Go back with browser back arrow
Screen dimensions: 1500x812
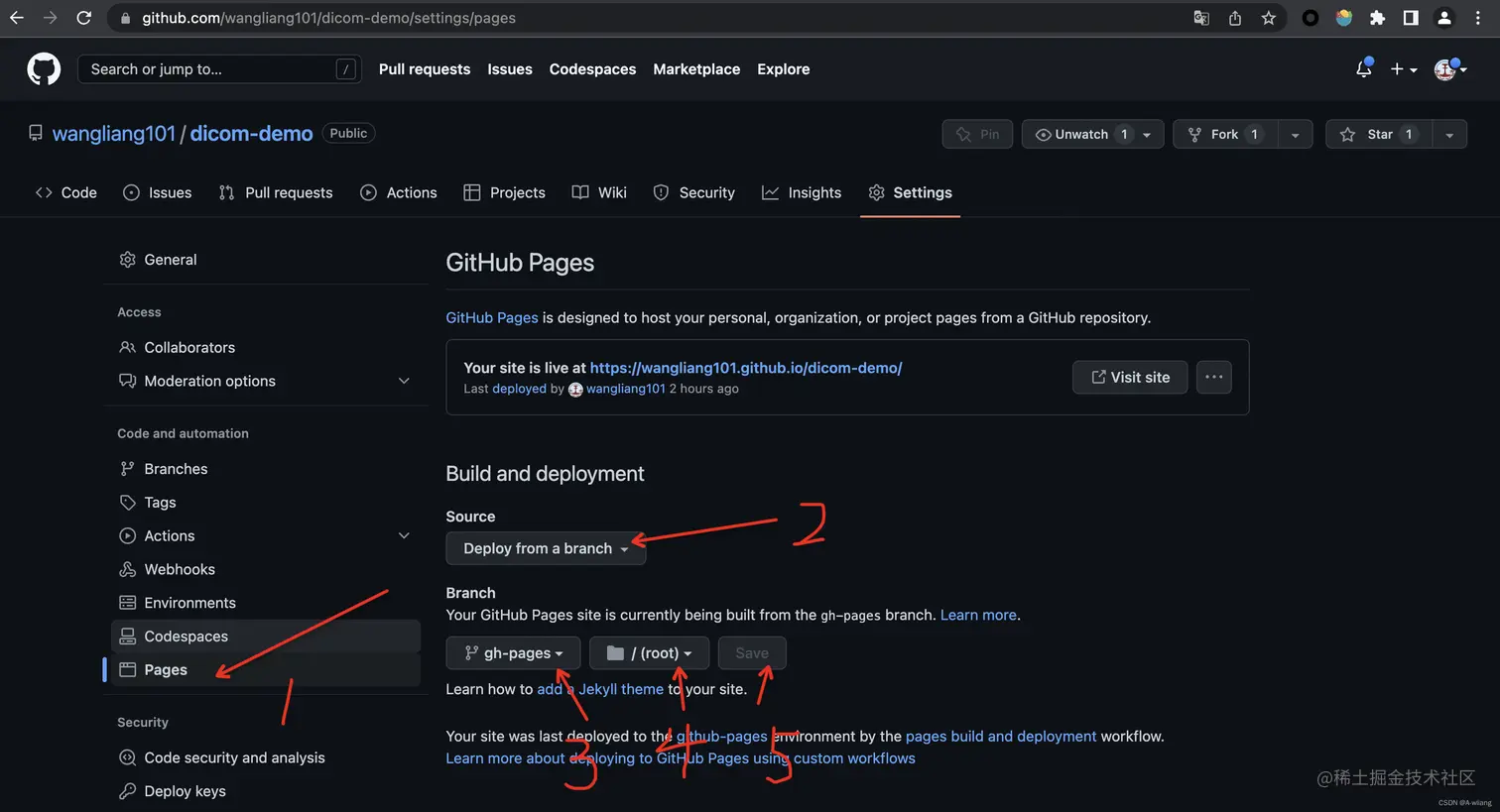point(17,18)
